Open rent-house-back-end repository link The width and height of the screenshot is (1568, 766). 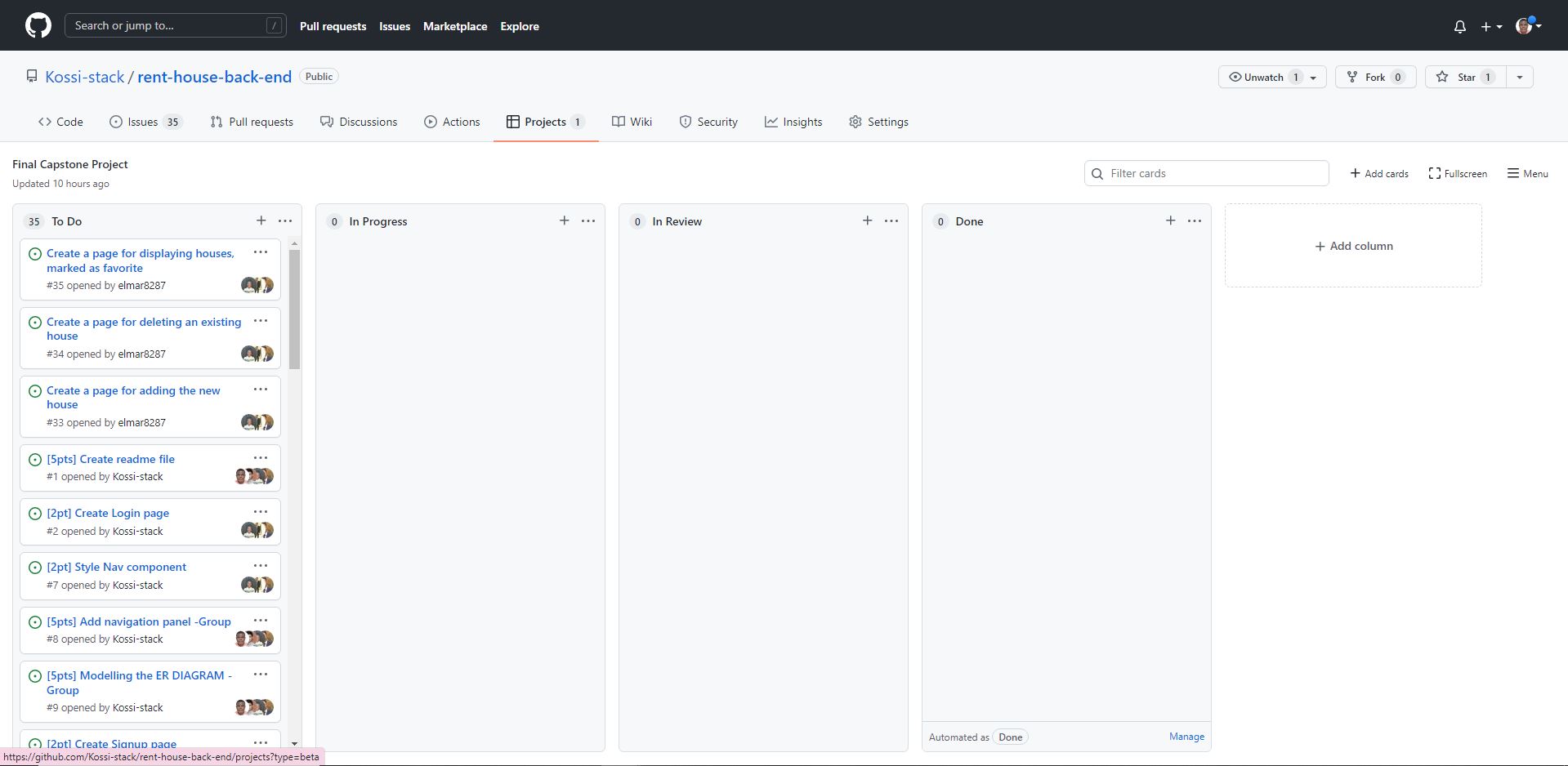coord(214,77)
